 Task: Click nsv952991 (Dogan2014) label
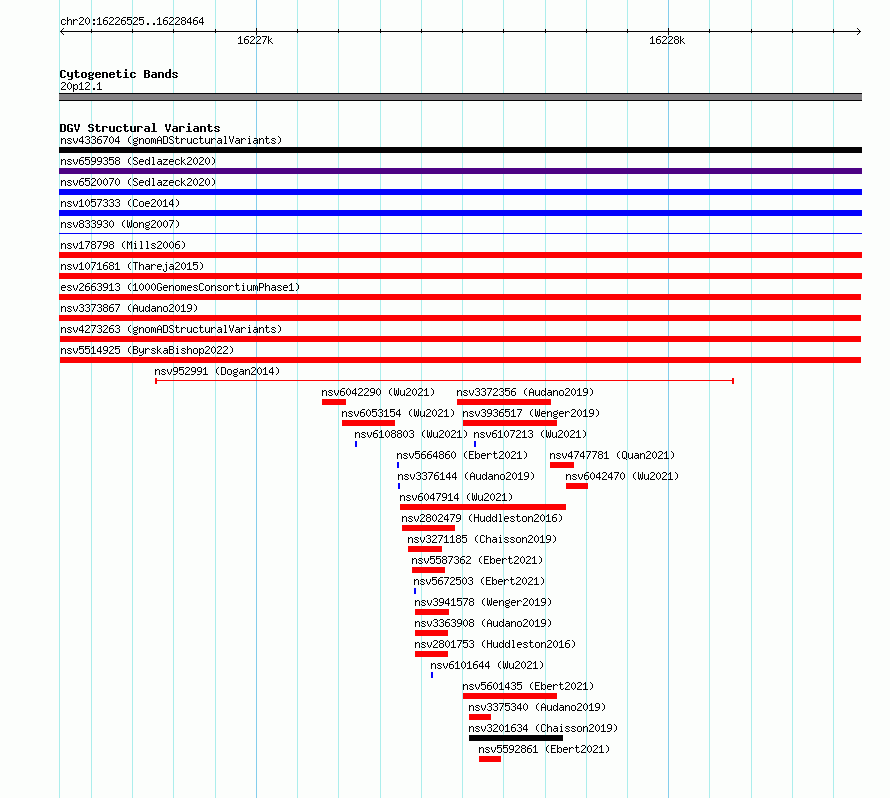click(217, 371)
